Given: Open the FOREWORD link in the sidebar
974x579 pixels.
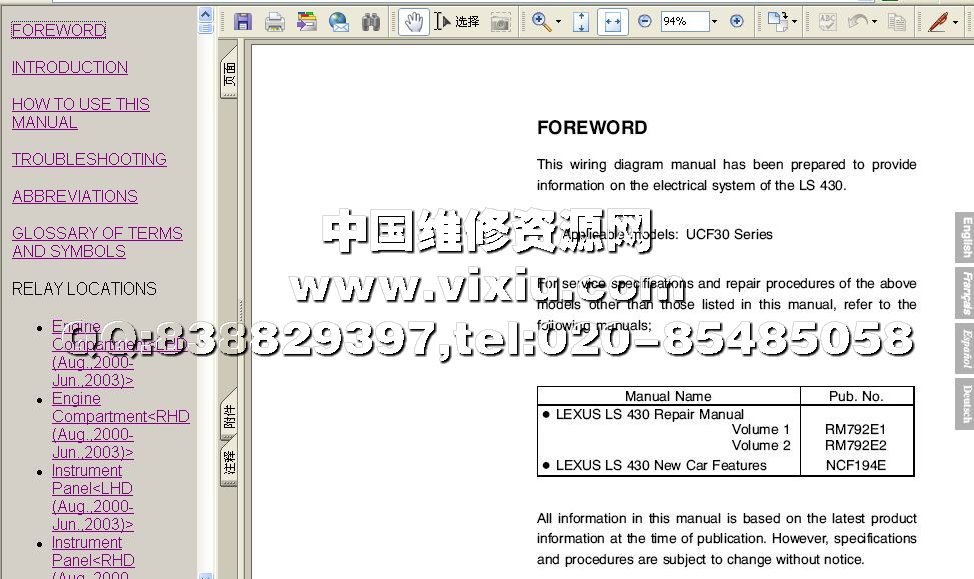Looking at the screenshot, I should 59,30.
